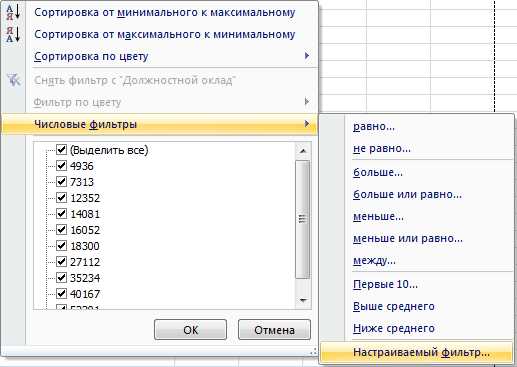Expand arrow next to Числовые фильтры
The image size is (517, 367).
point(307,124)
